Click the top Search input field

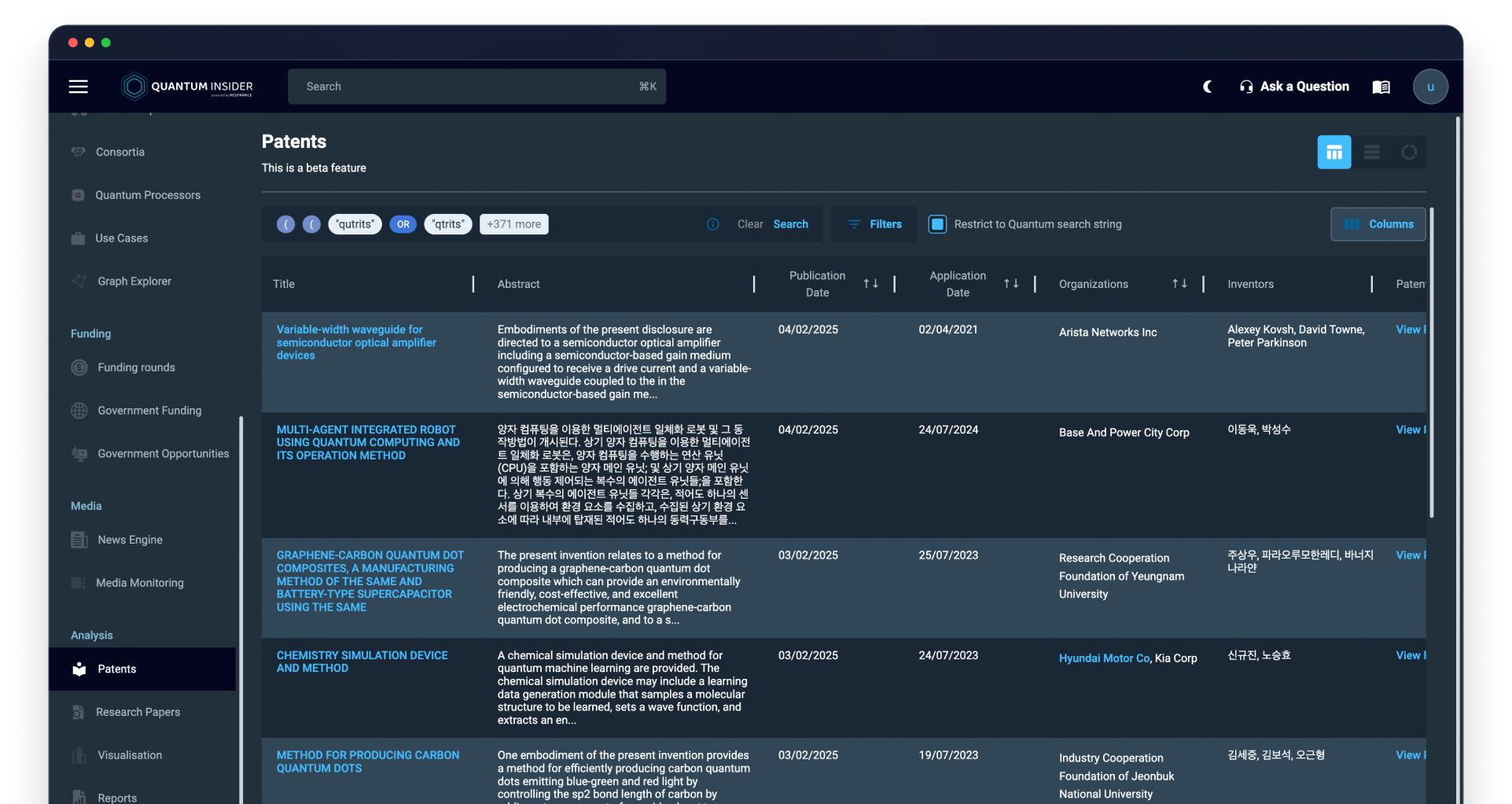pos(476,87)
